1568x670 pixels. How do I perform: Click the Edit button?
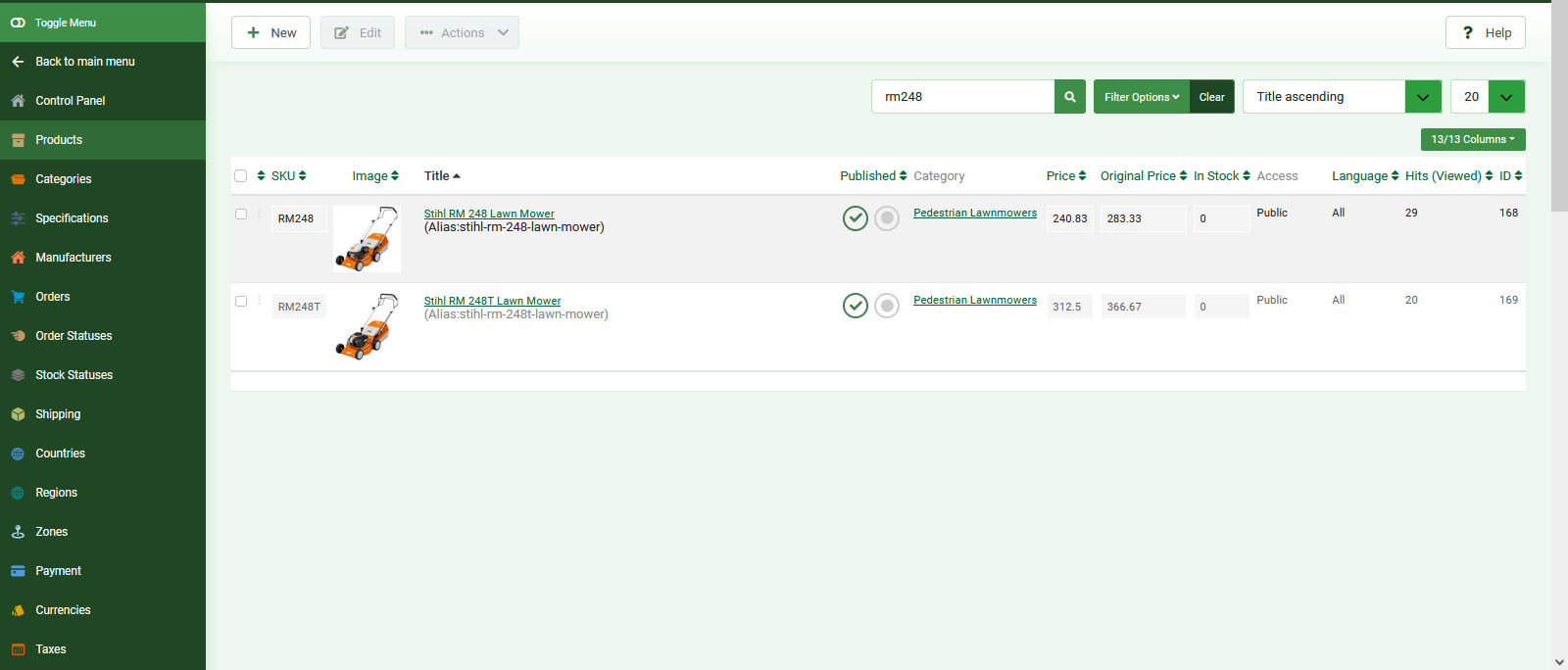[x=358, y=32]
